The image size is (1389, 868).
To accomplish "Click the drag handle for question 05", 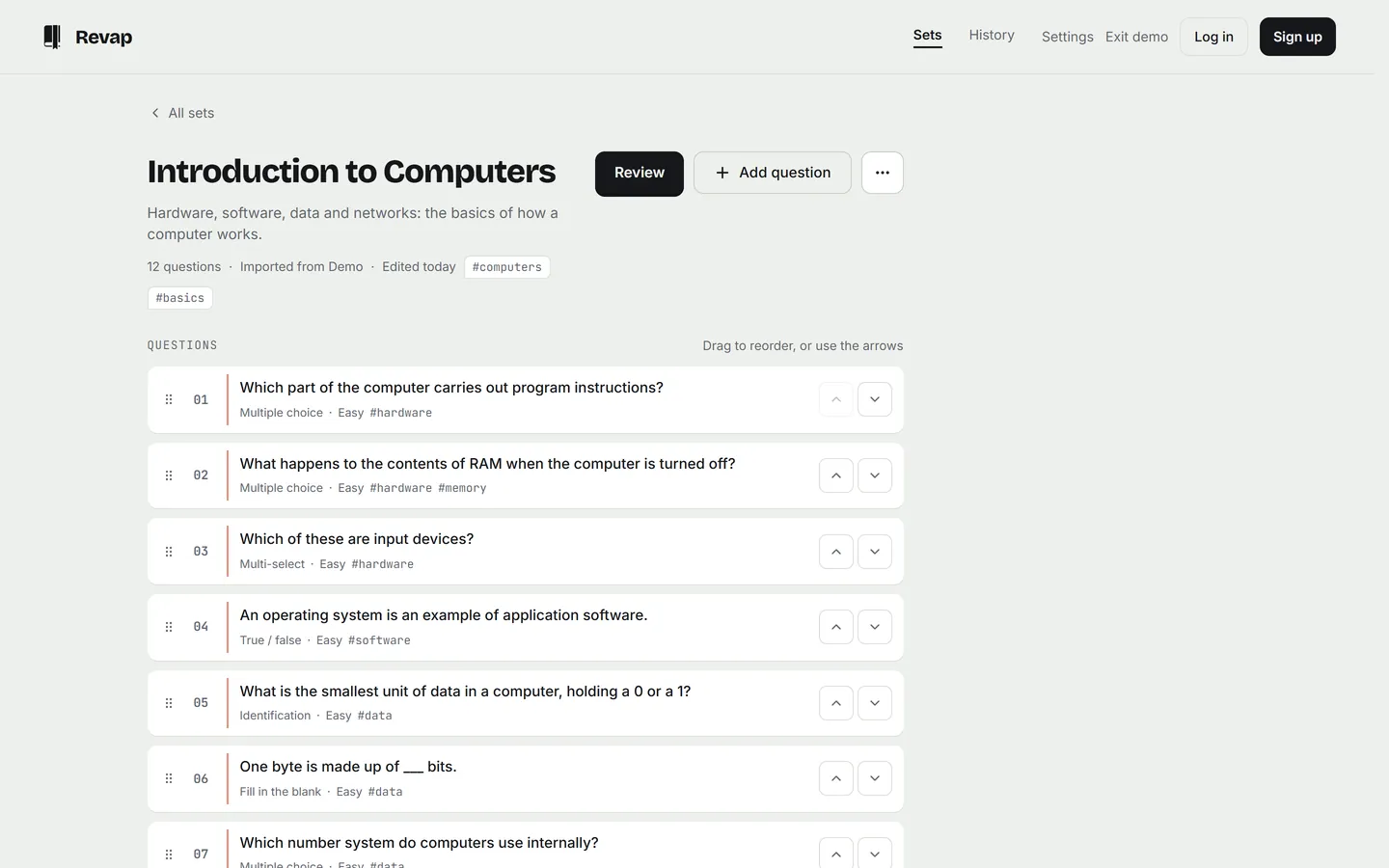I will coord(169,703).
